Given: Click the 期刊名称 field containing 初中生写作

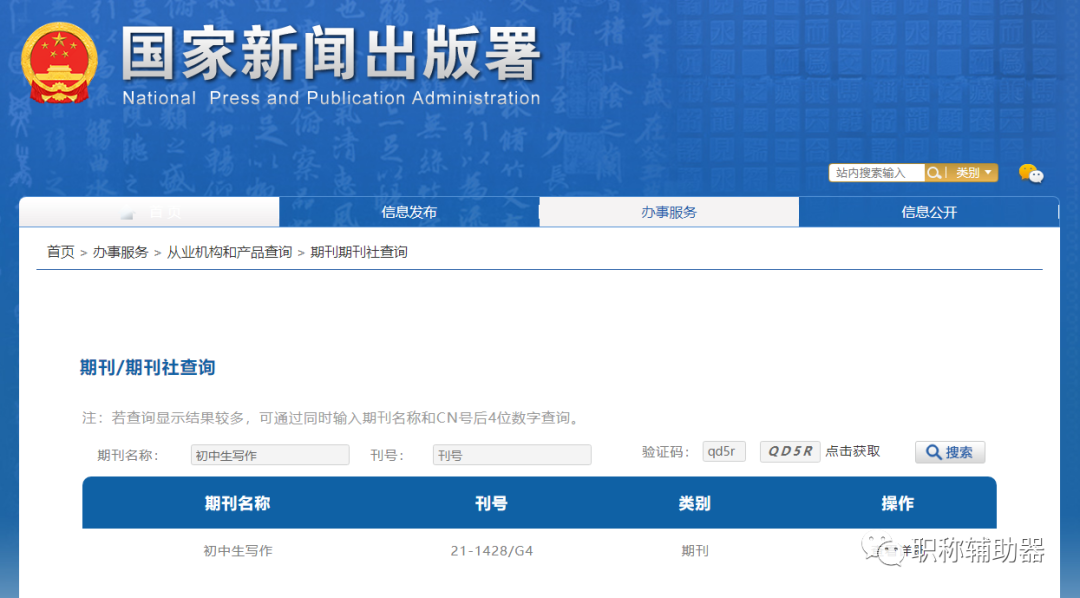Looking at the screenshot, I should 269,454.
